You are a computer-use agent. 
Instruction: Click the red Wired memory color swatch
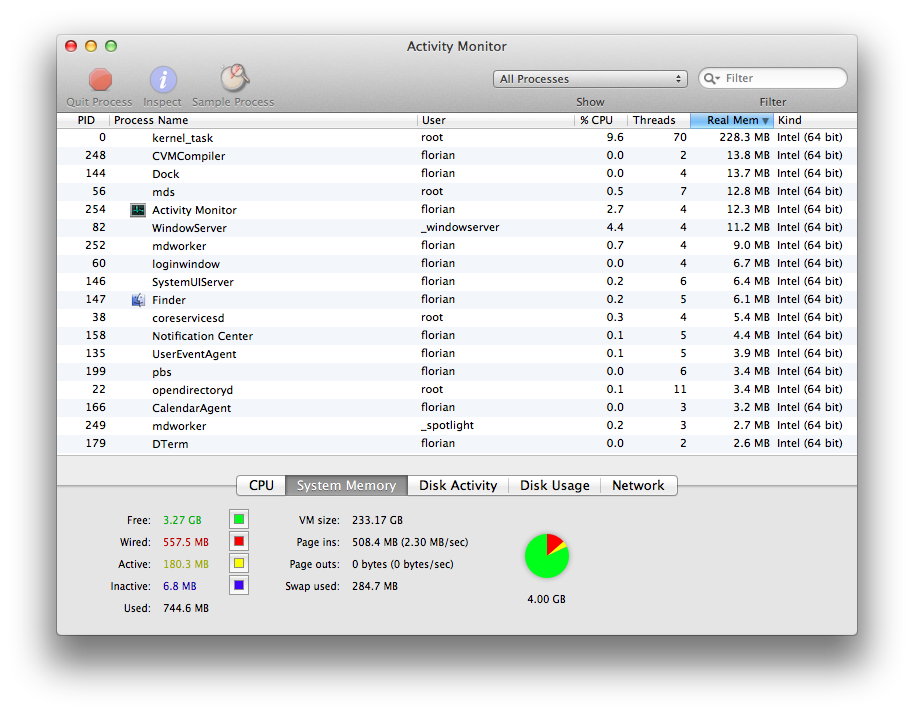tap(239, 541)
